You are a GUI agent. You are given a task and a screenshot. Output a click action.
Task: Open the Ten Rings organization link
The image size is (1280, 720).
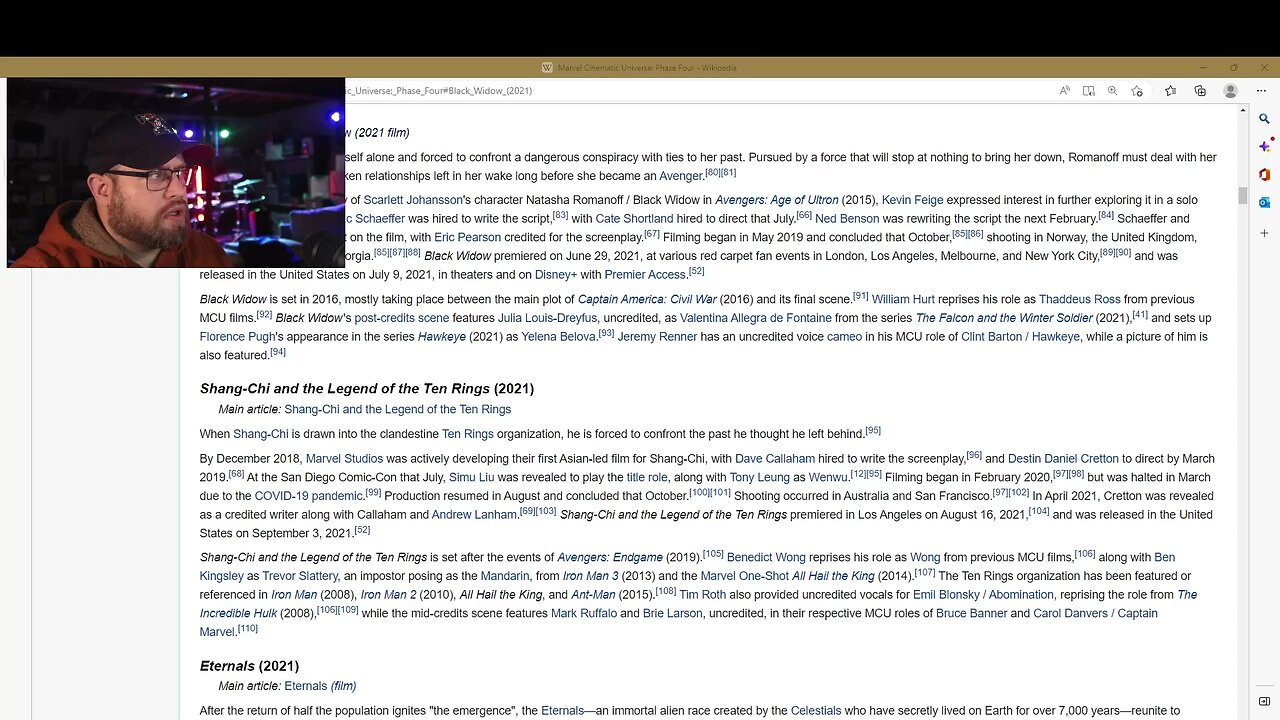468,434
